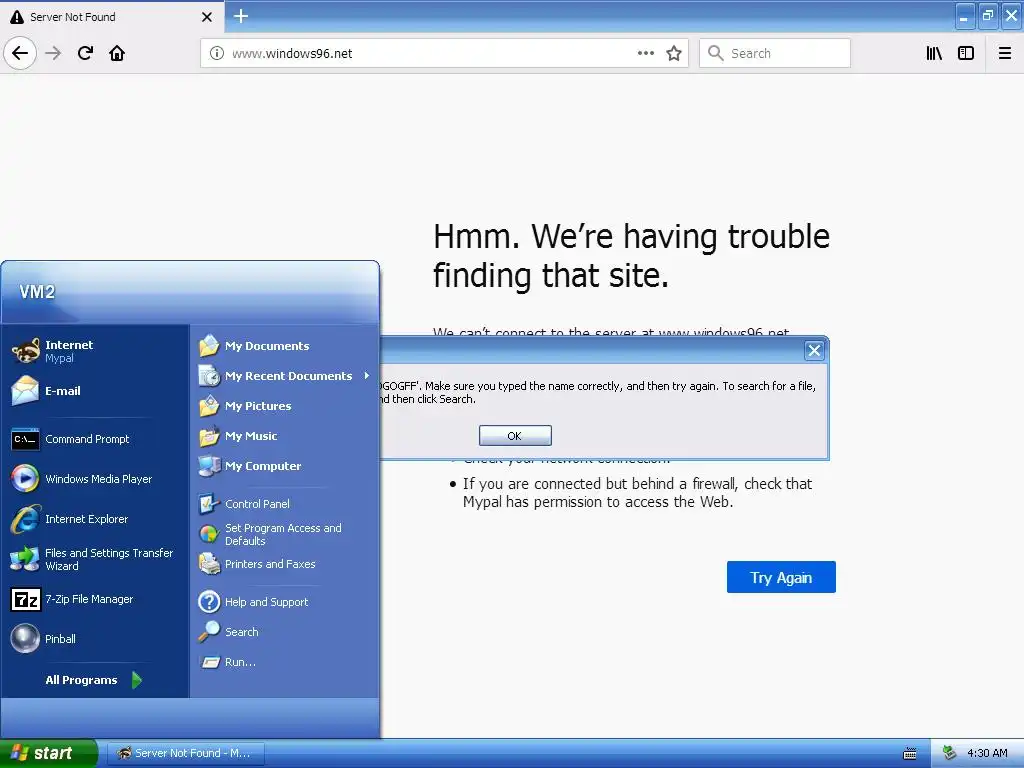Expand My Recent Documents submenu

tap(285, 376)
